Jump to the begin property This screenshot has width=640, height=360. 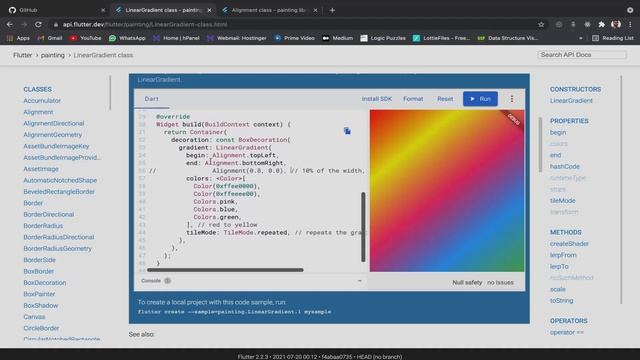[558, 132]
